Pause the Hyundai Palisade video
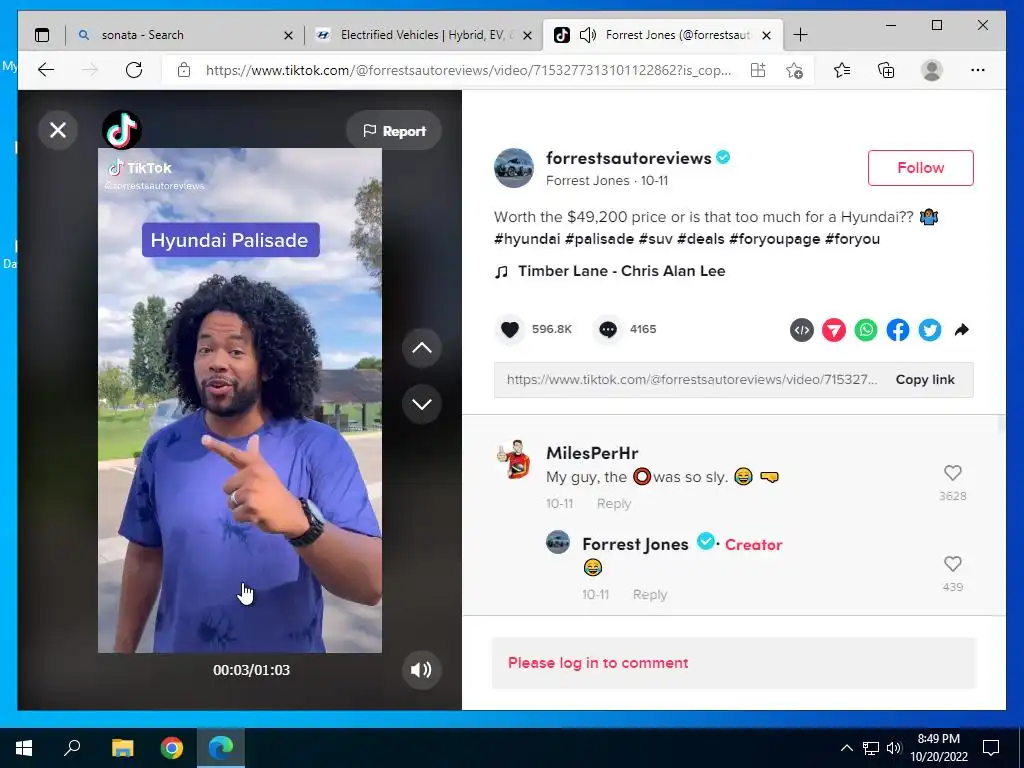This screenshot has width=1024, height=768. click(x=240, y=400)
